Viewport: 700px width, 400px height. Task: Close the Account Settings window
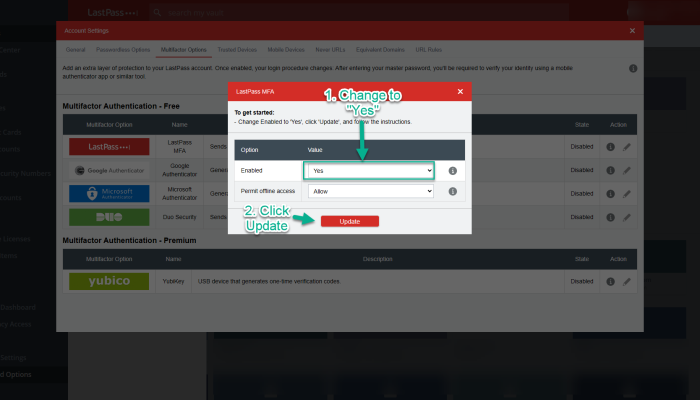pyautogui.click(x=632, y=31)
